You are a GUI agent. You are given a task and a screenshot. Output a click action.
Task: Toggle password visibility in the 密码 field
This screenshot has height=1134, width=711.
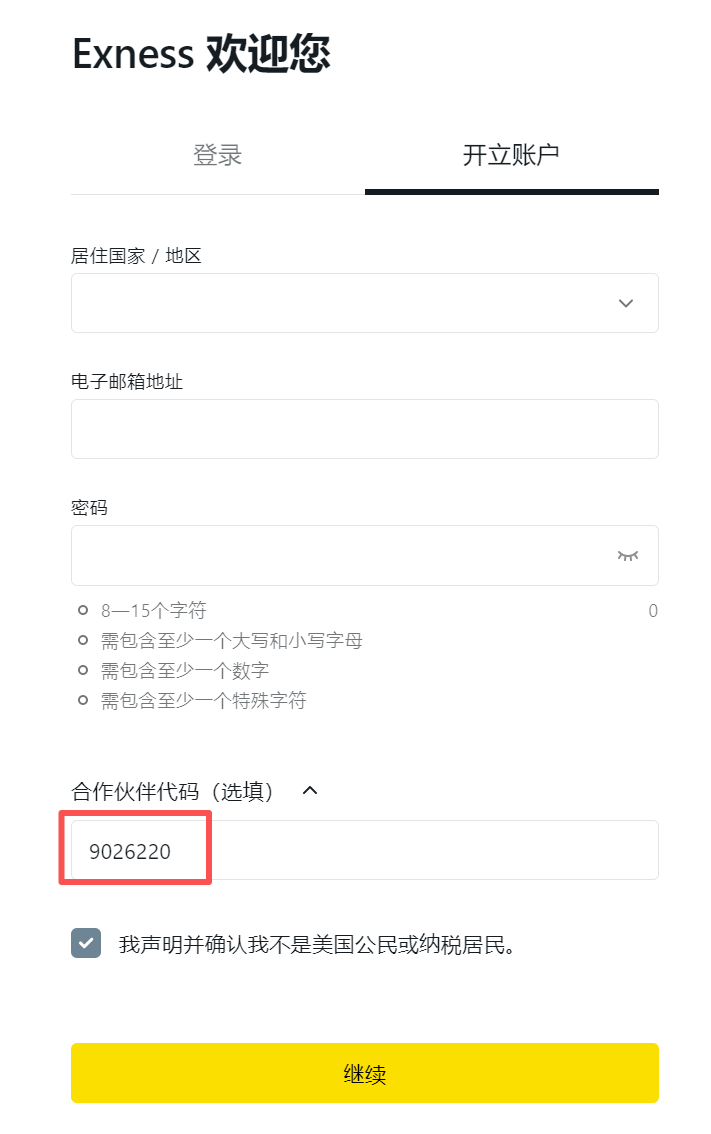coord(627,556)
